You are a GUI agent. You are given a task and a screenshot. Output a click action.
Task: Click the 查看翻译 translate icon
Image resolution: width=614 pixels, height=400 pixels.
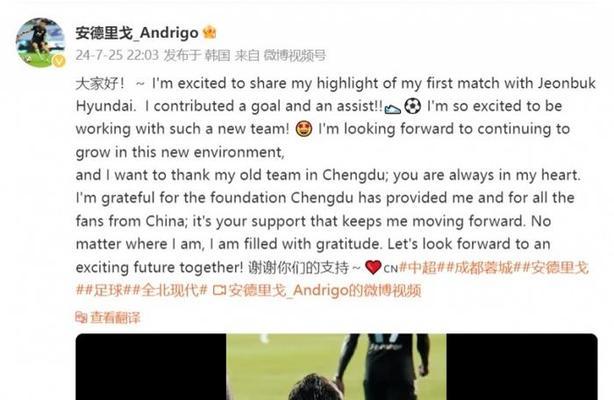click(81, 317)
